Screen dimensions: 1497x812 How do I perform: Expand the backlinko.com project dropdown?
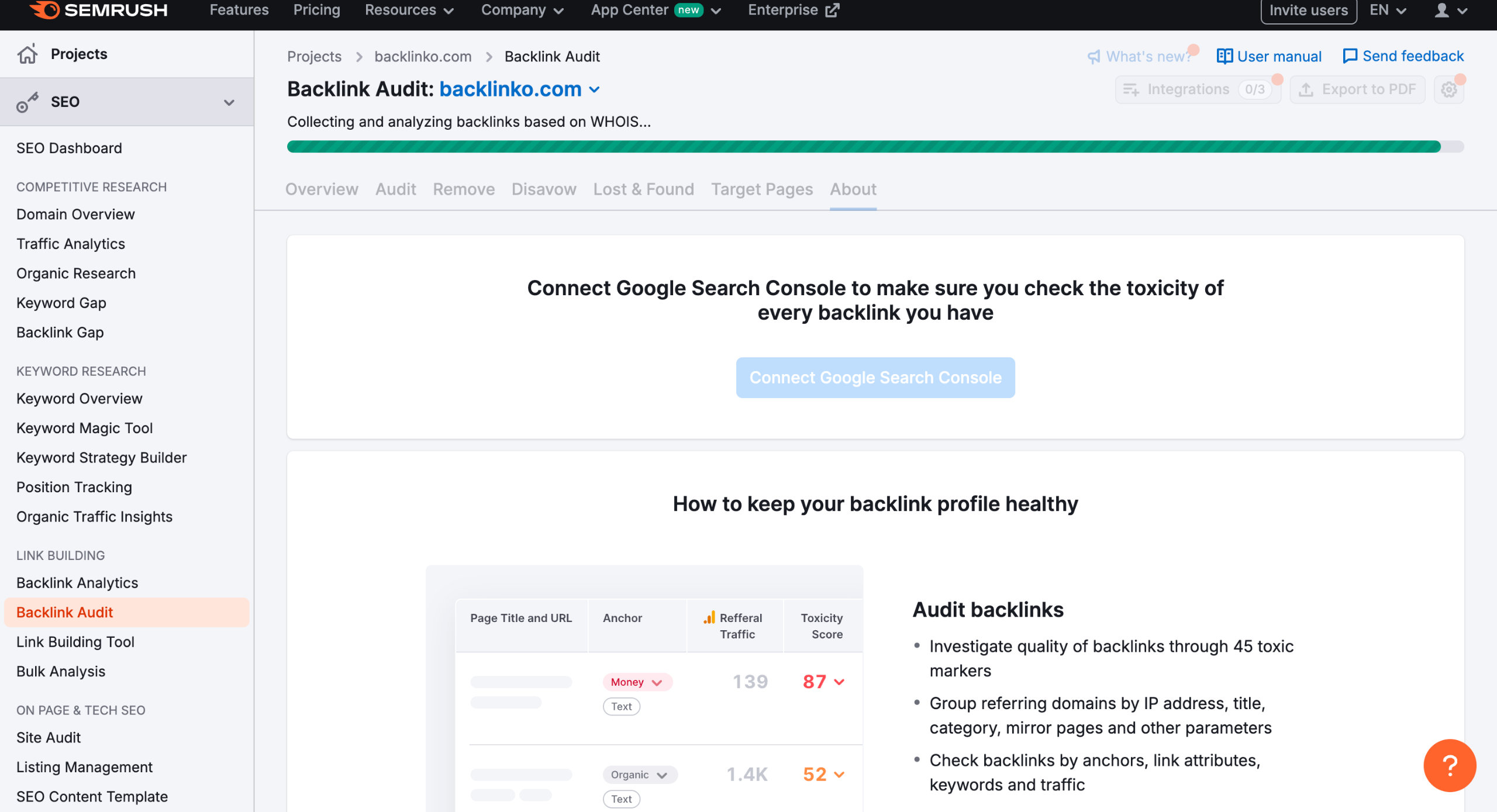pos(594,89)
